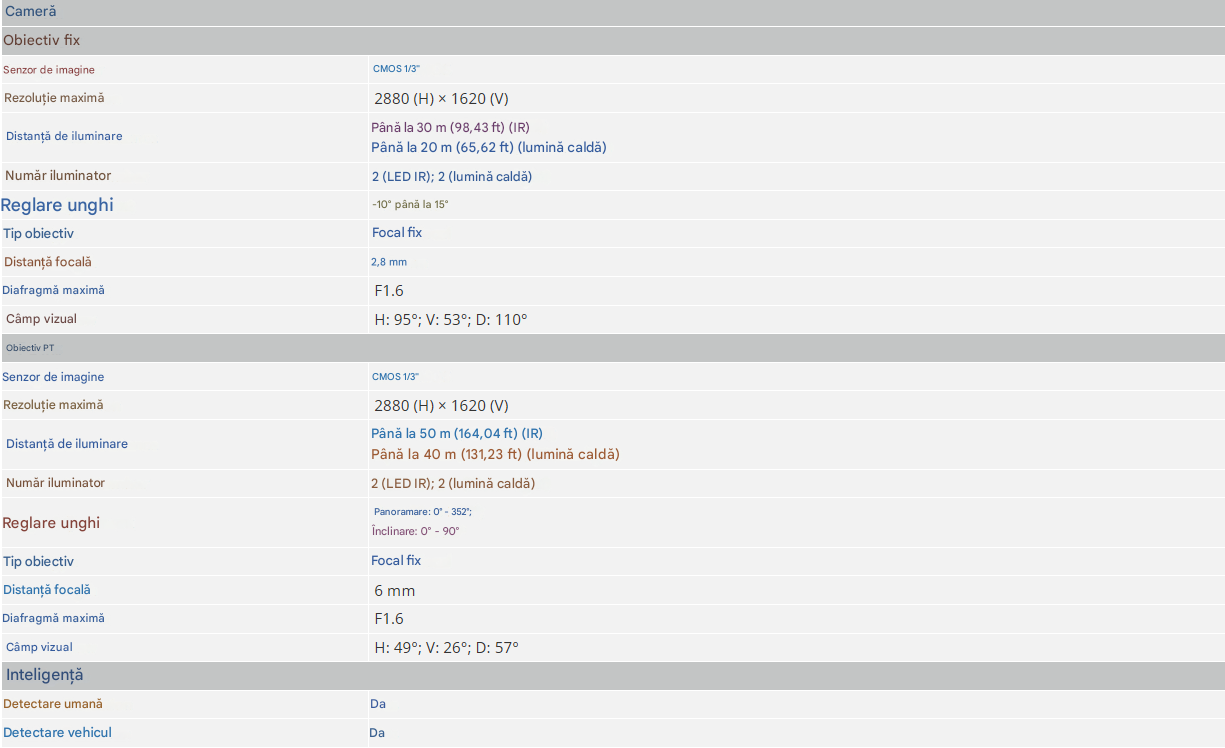1225x748 pixels.
Task: Select field of view H: 49°; V: 26°; D: 57°
Action: pos(446,648)
